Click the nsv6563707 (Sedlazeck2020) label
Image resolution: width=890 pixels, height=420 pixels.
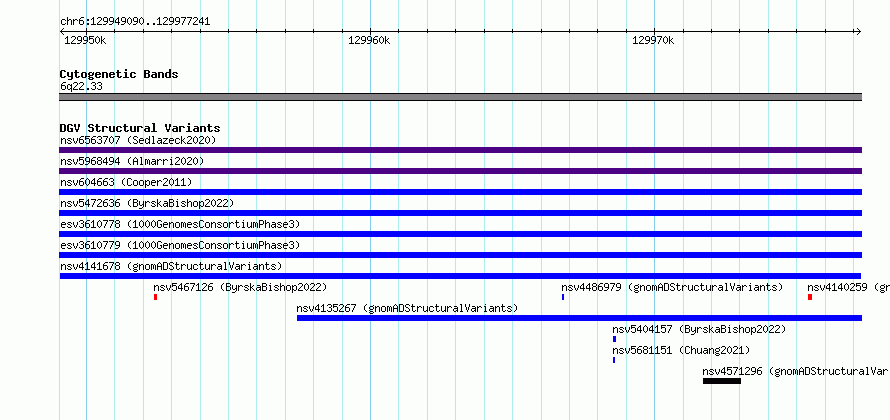[x=138, y=140]
